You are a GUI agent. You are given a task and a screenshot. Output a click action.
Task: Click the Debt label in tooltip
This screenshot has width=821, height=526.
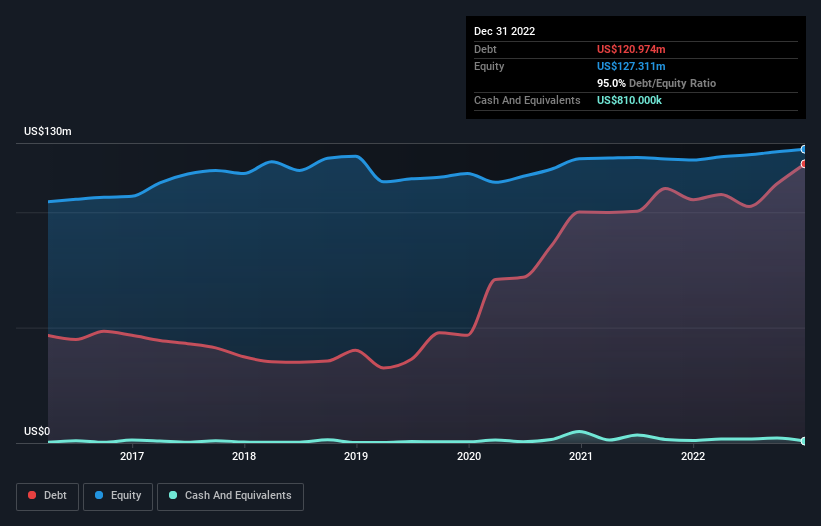(x=485, y=49)
